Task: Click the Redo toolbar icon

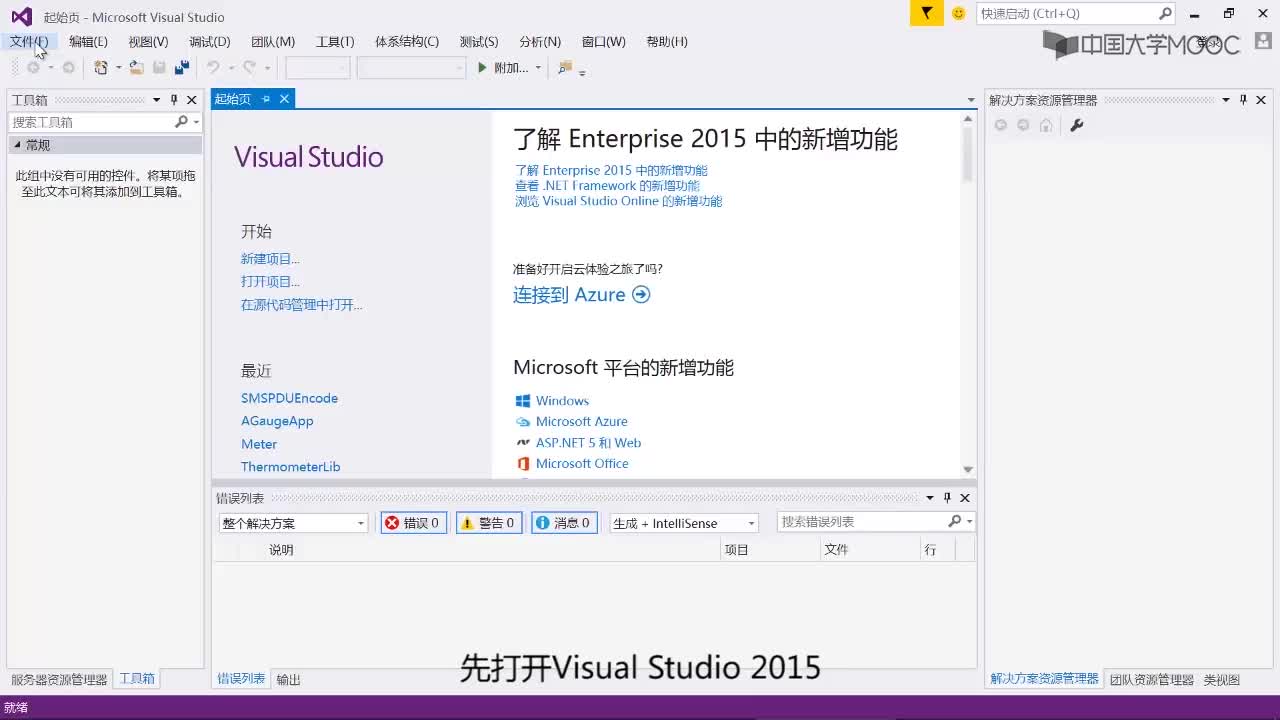Action: [x=250, y=68]
